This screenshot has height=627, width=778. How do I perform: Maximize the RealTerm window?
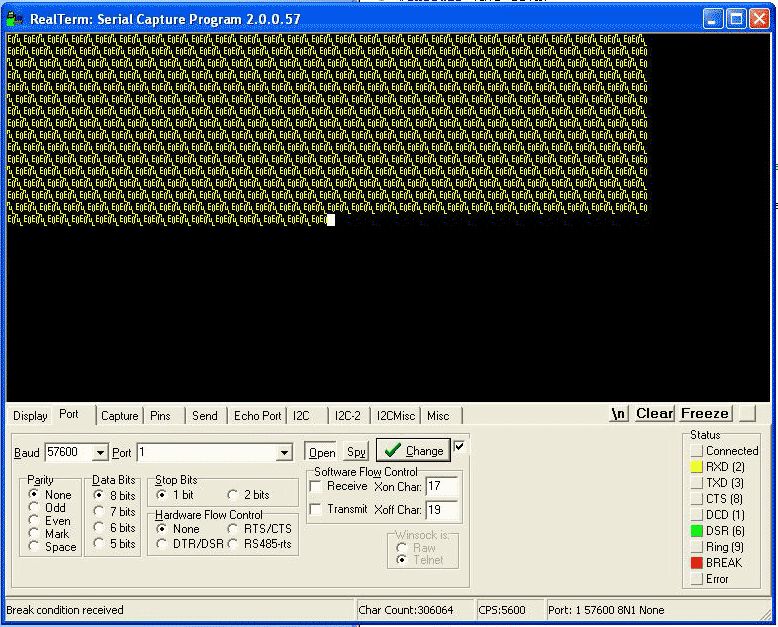pos(736,19)
